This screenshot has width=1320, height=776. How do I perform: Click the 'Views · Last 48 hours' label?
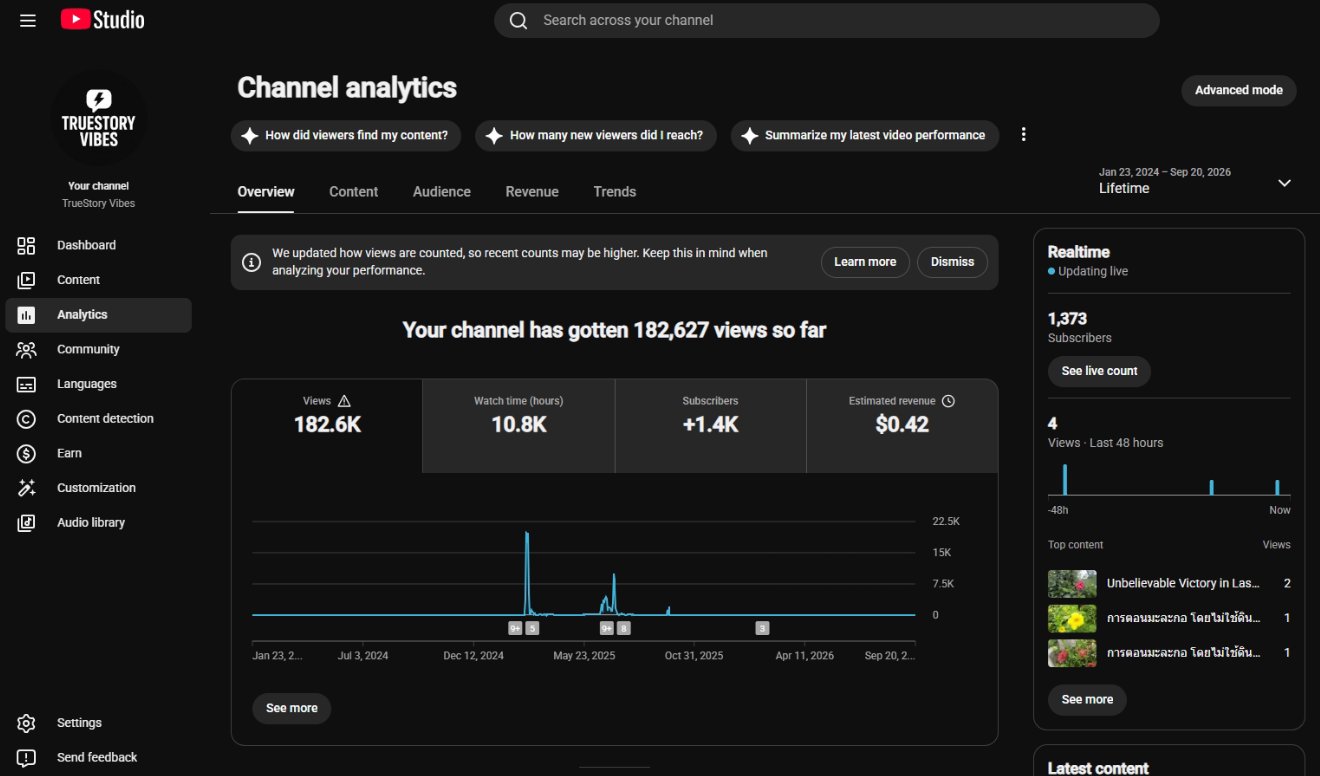(1105, 443)
